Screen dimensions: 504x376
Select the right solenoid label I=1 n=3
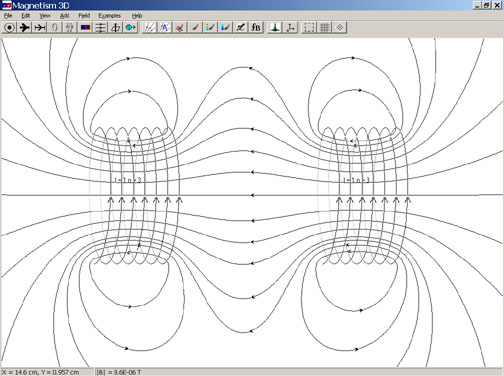click(x=356, y=180)
